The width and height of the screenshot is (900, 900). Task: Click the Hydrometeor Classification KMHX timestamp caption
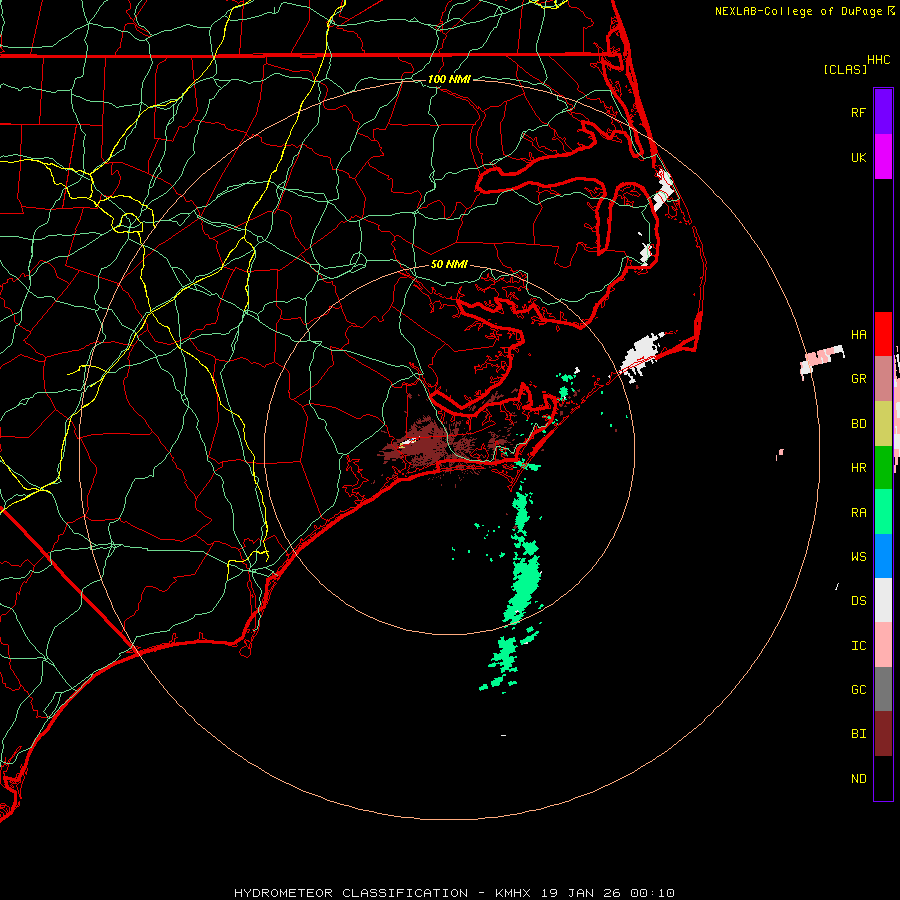(x=454, y=893)
